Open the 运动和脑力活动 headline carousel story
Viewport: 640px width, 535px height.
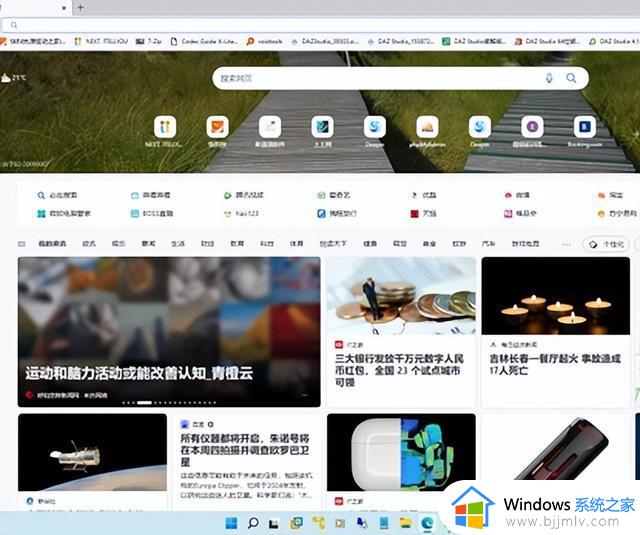click(169, 332)
